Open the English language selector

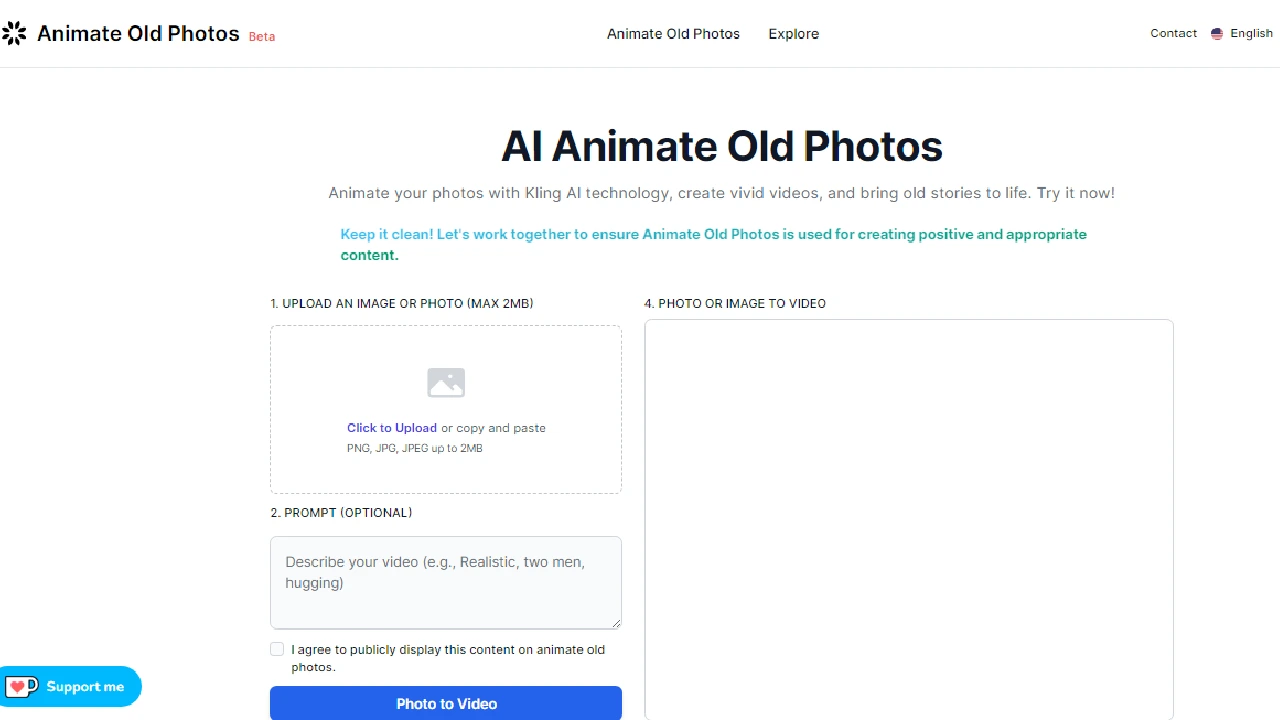[x=1243, y=33]
